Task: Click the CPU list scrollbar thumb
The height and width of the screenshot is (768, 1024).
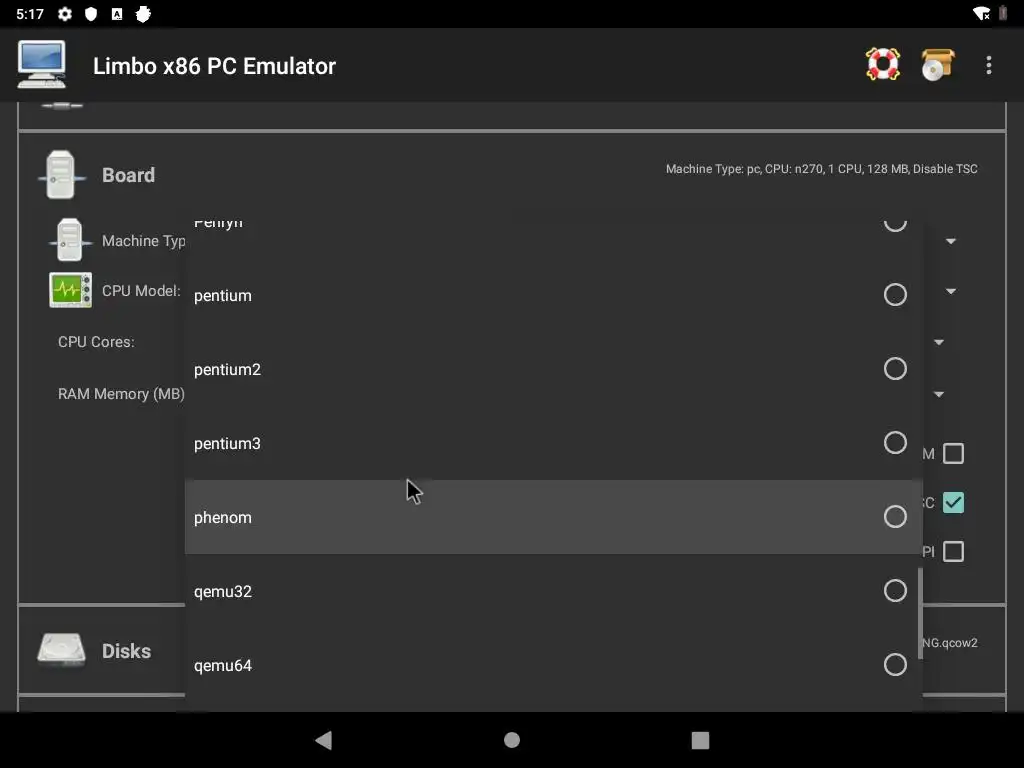Action: pyautogui.click(x=920, y=613)
